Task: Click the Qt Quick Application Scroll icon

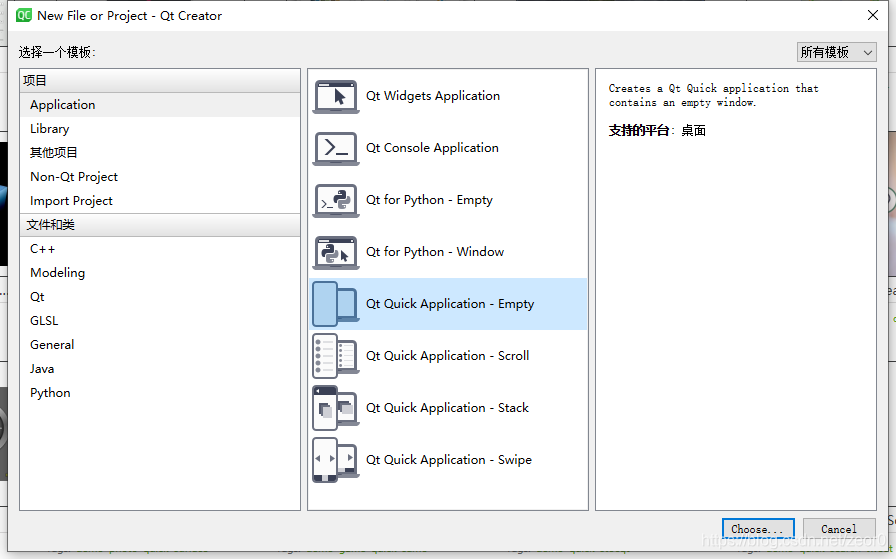Action: [336, 356]
